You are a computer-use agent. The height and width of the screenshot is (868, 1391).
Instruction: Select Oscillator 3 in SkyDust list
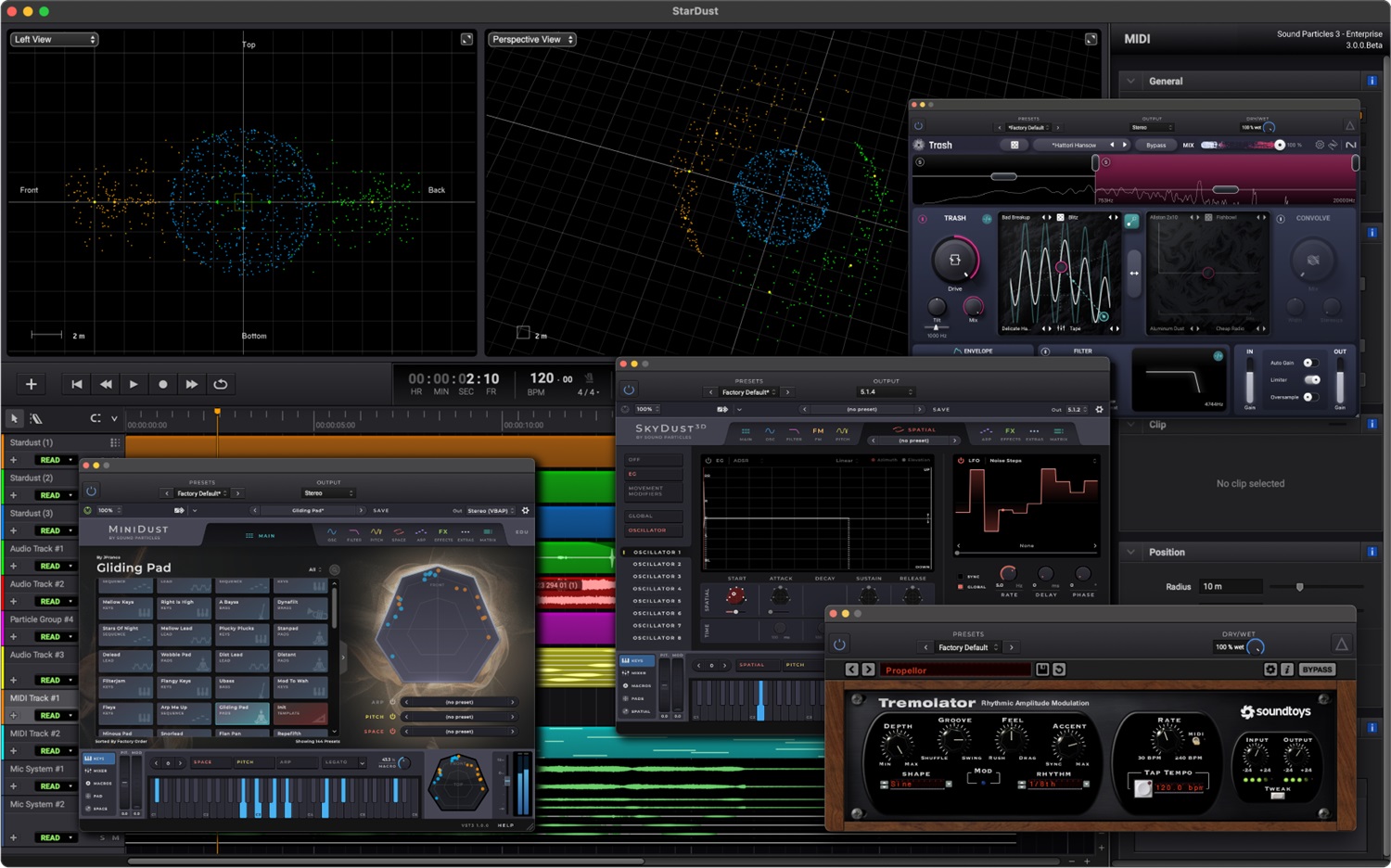(657, 576)
